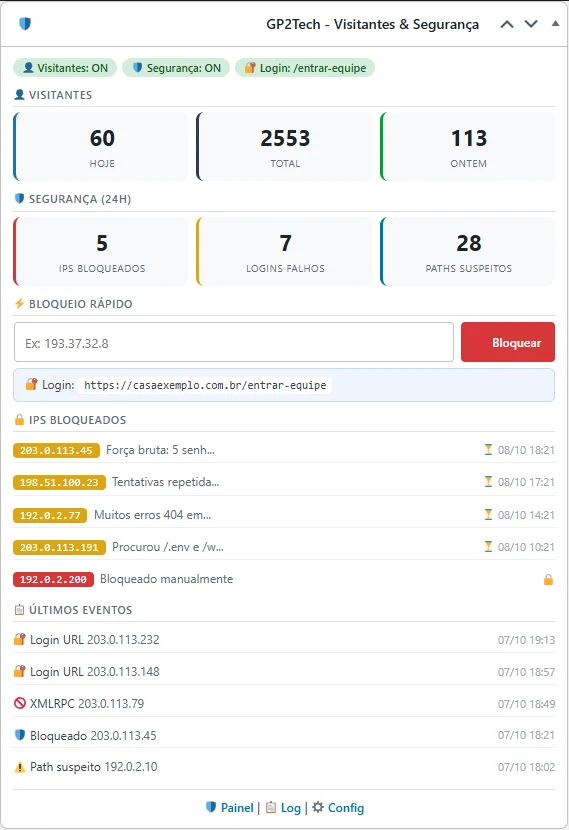
Task: Open the Painel link in footer
Action: point(237,808)
